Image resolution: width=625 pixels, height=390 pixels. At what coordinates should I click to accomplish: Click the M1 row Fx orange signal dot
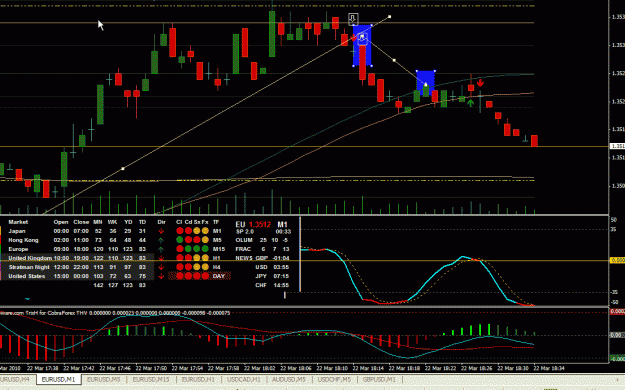[x=205, y=231]
